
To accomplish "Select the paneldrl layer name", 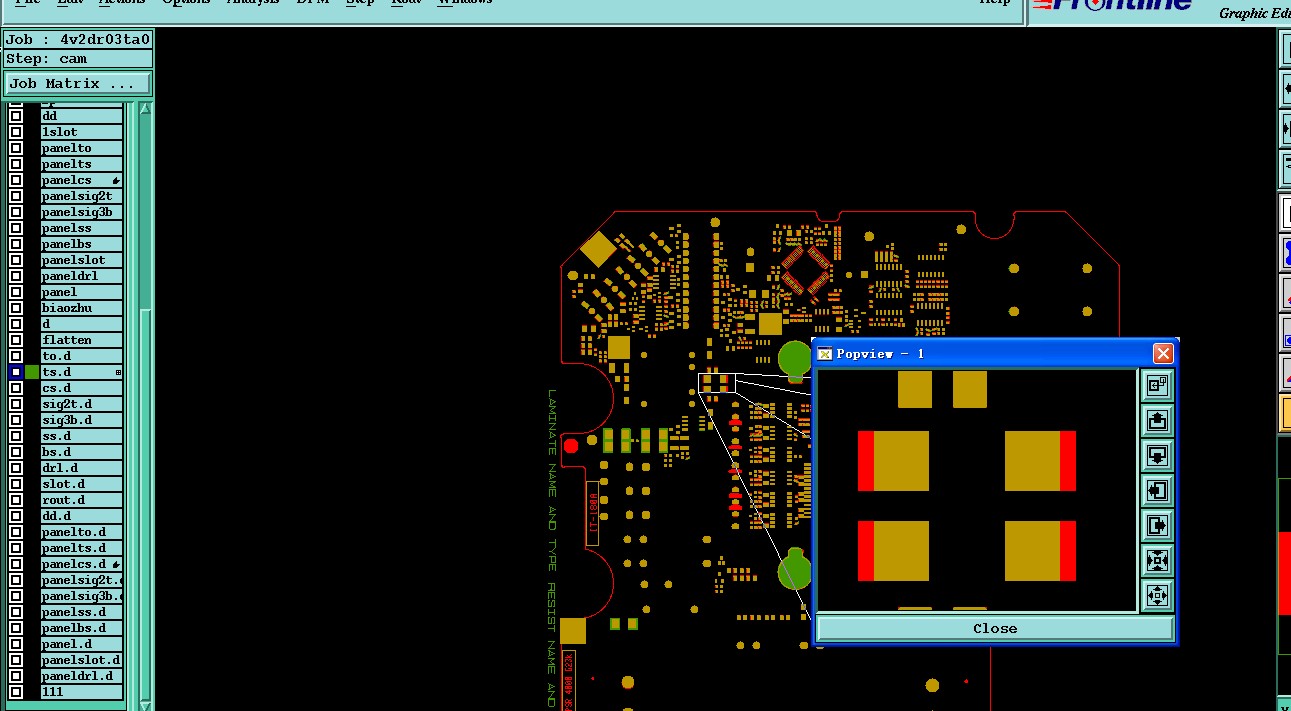I will [82, 276].
